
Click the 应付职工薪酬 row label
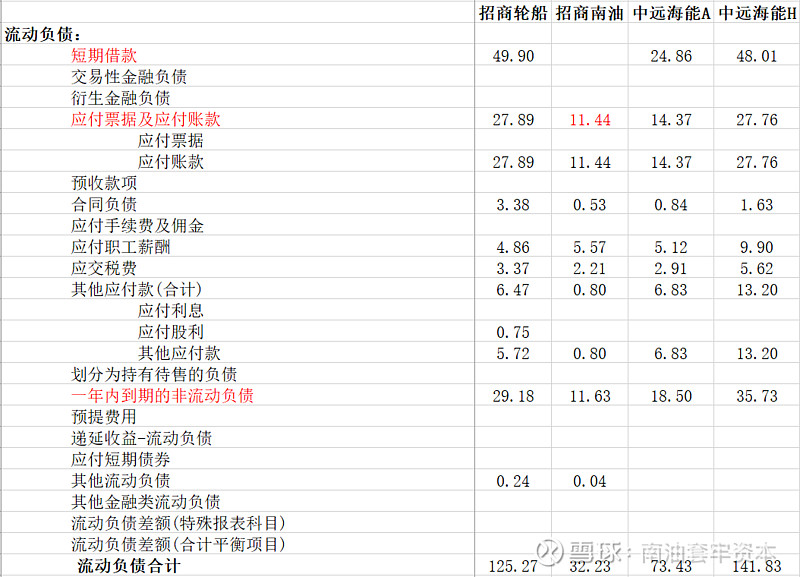120,247
